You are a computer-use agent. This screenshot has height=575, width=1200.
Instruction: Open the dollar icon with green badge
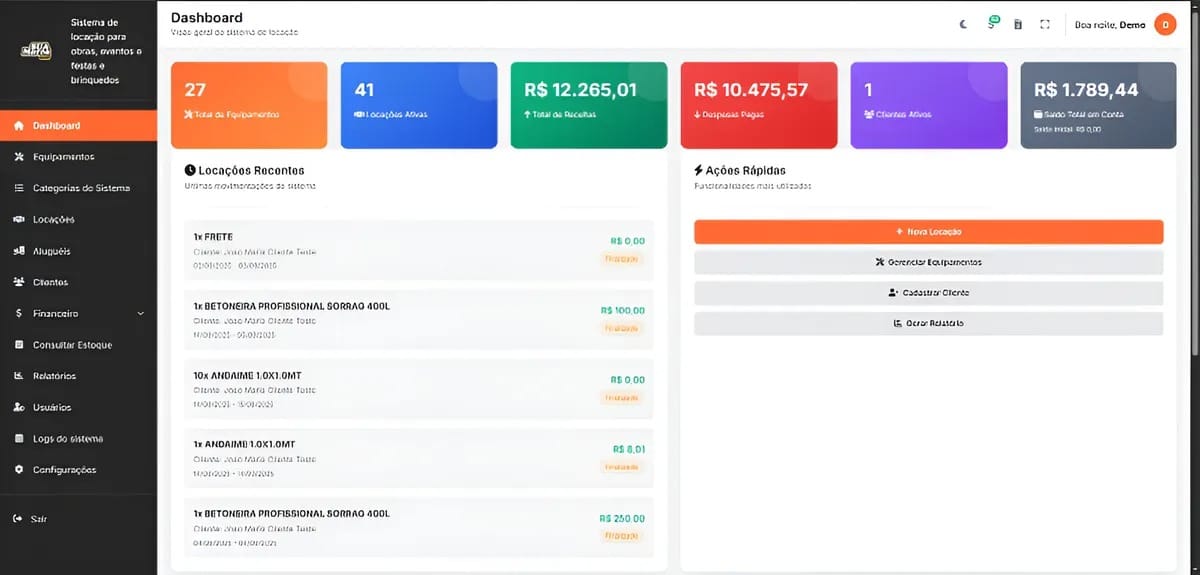[x=991, y=24]
